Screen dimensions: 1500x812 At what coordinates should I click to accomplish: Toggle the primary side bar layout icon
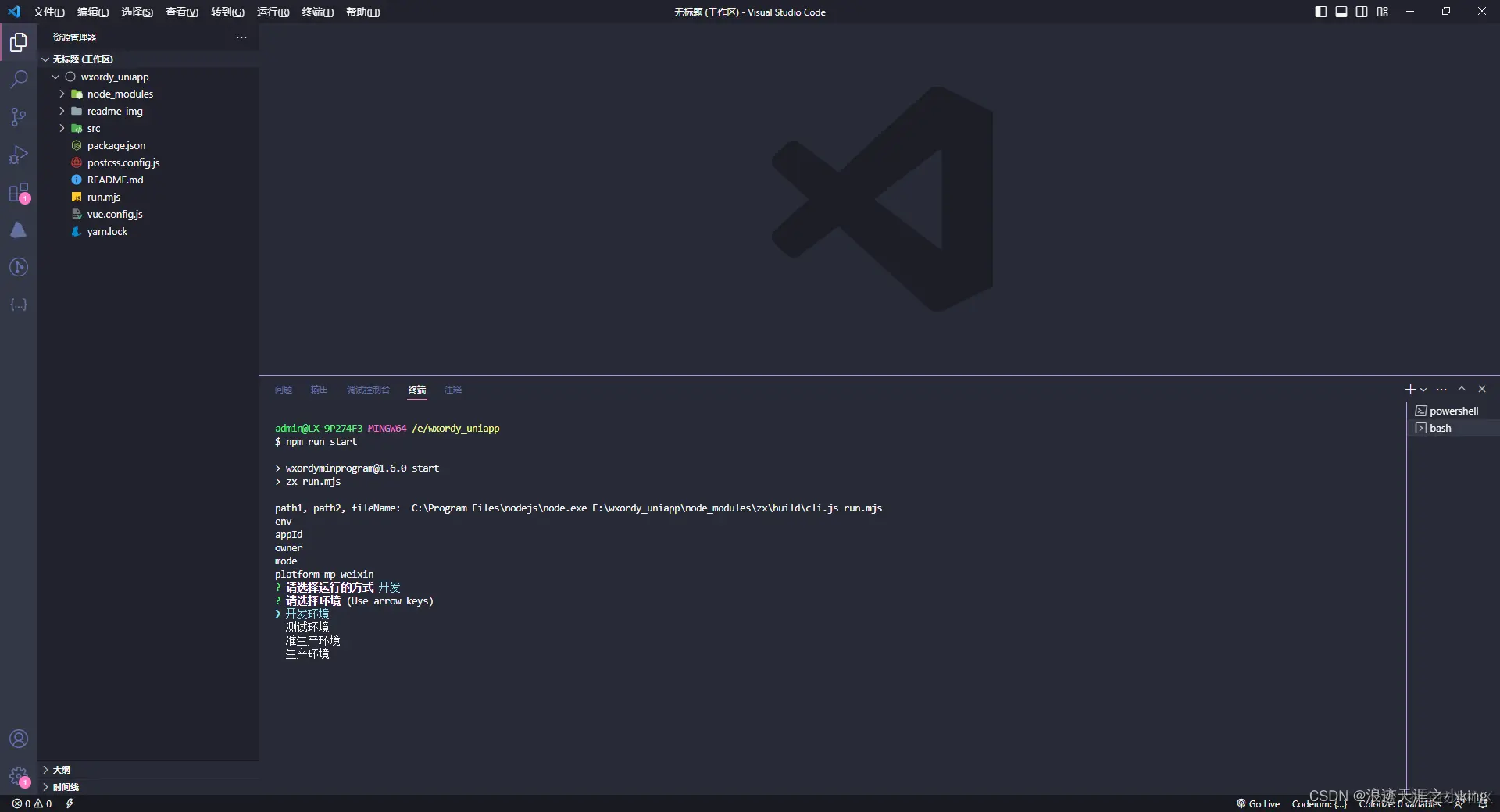coord(1321,12)
